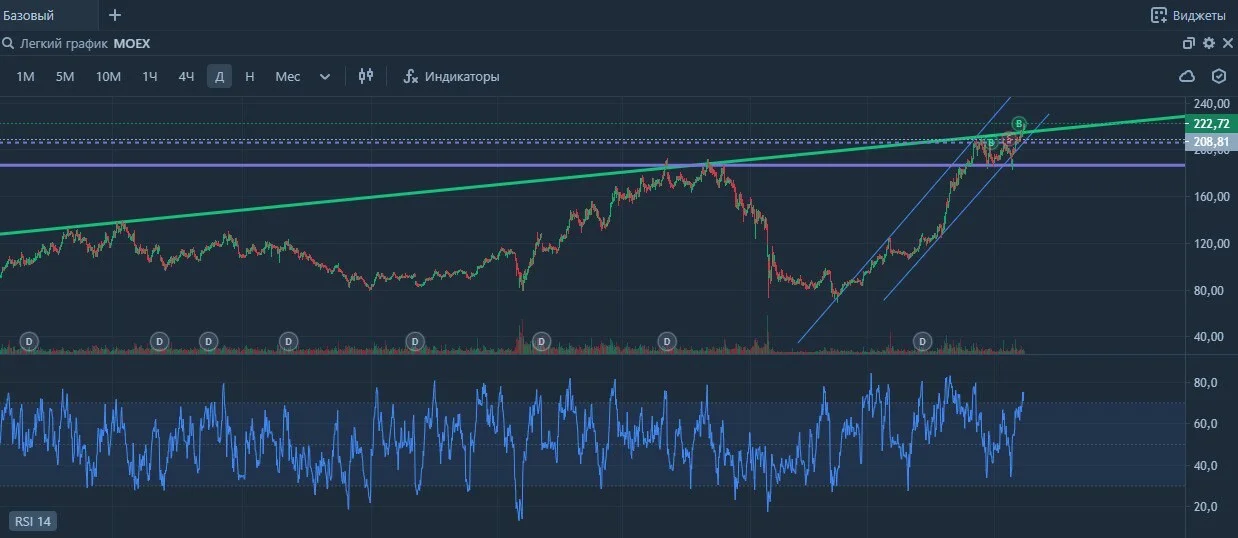Screen dimensions: 1238x538
Task: Change chart type via candlestick icon
Action: tap(365, 76)
